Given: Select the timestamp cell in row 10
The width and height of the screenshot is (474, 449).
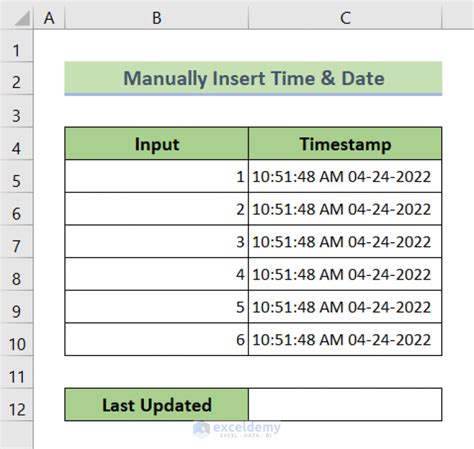Looking at the screenshot, I should point(345,339).
